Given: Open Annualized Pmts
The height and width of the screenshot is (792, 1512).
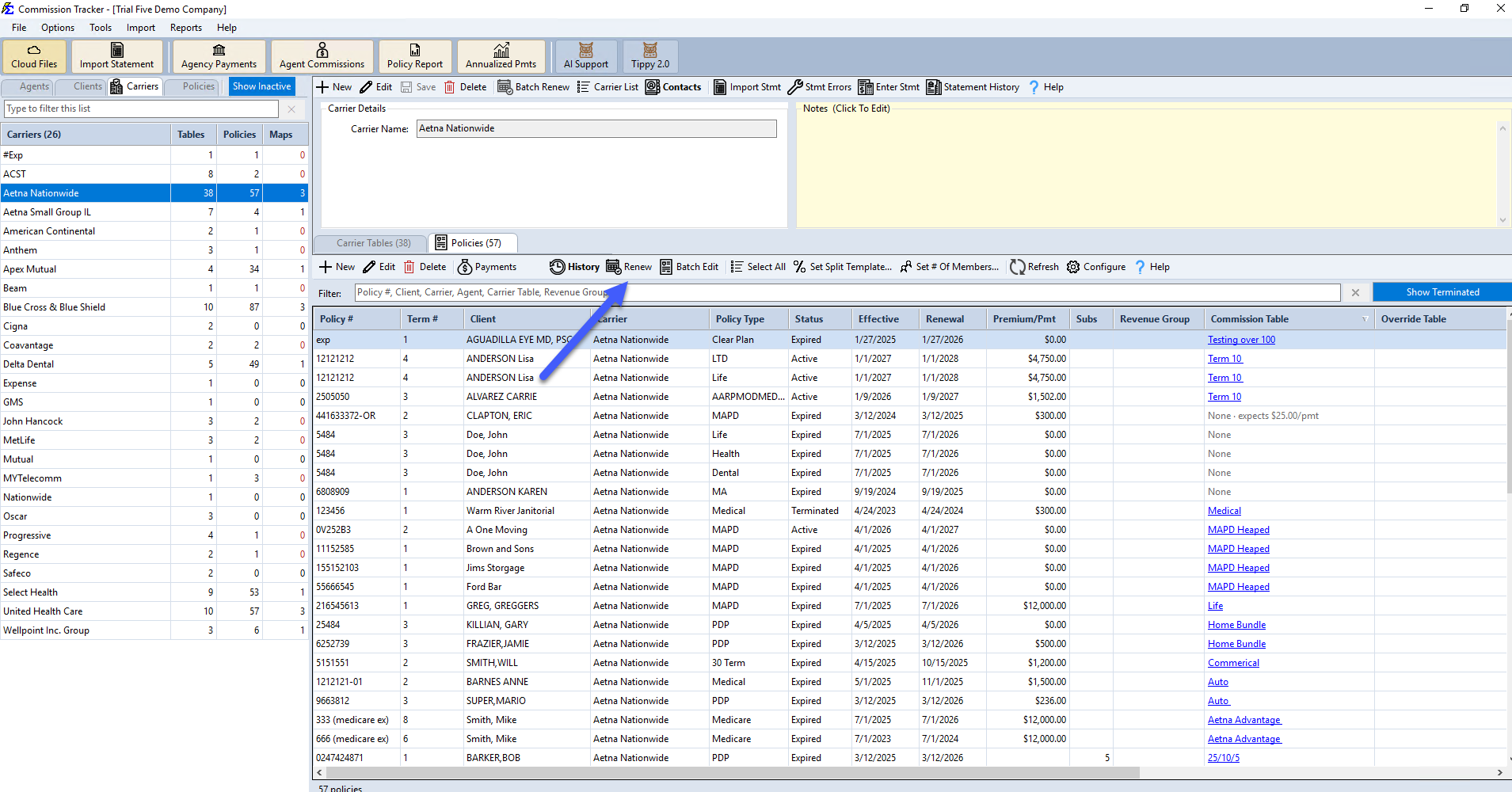Looking at the screenshot, I should [x=501, y=57].
